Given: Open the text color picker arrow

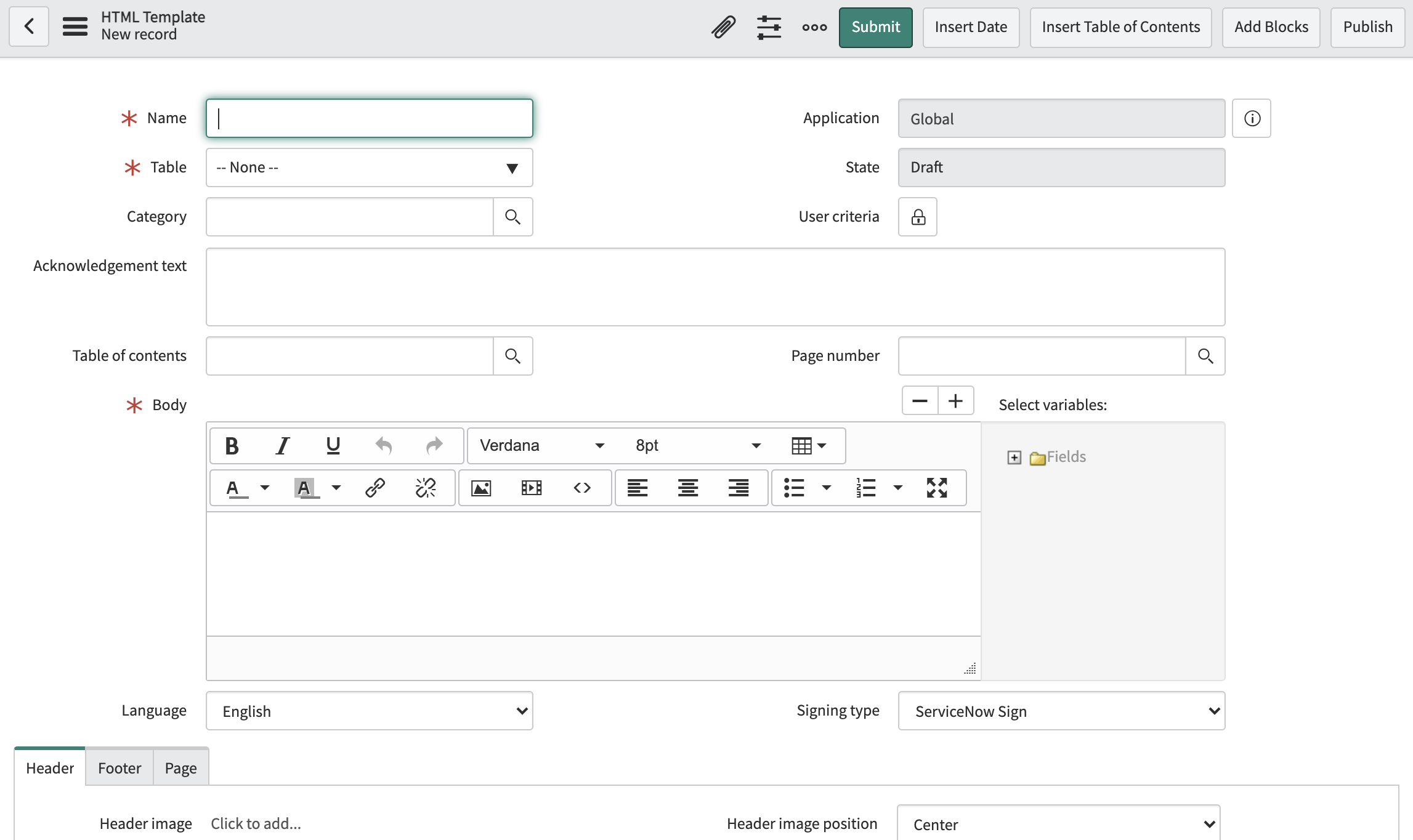Looking at the screenshot, I should [x=265, y=488].
